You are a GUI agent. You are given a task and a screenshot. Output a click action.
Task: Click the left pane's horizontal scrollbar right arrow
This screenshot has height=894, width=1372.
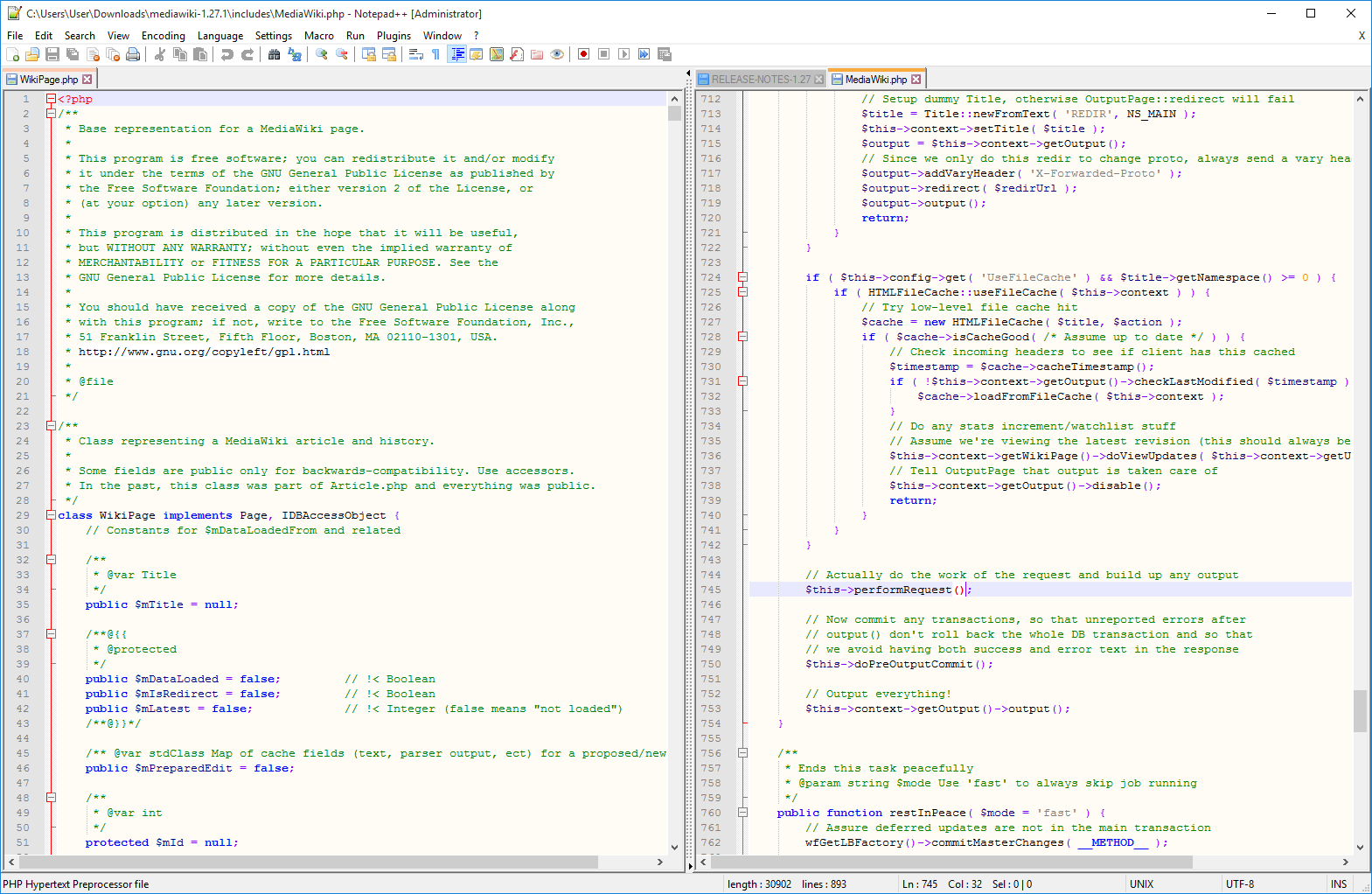click(x=660, y=862)
